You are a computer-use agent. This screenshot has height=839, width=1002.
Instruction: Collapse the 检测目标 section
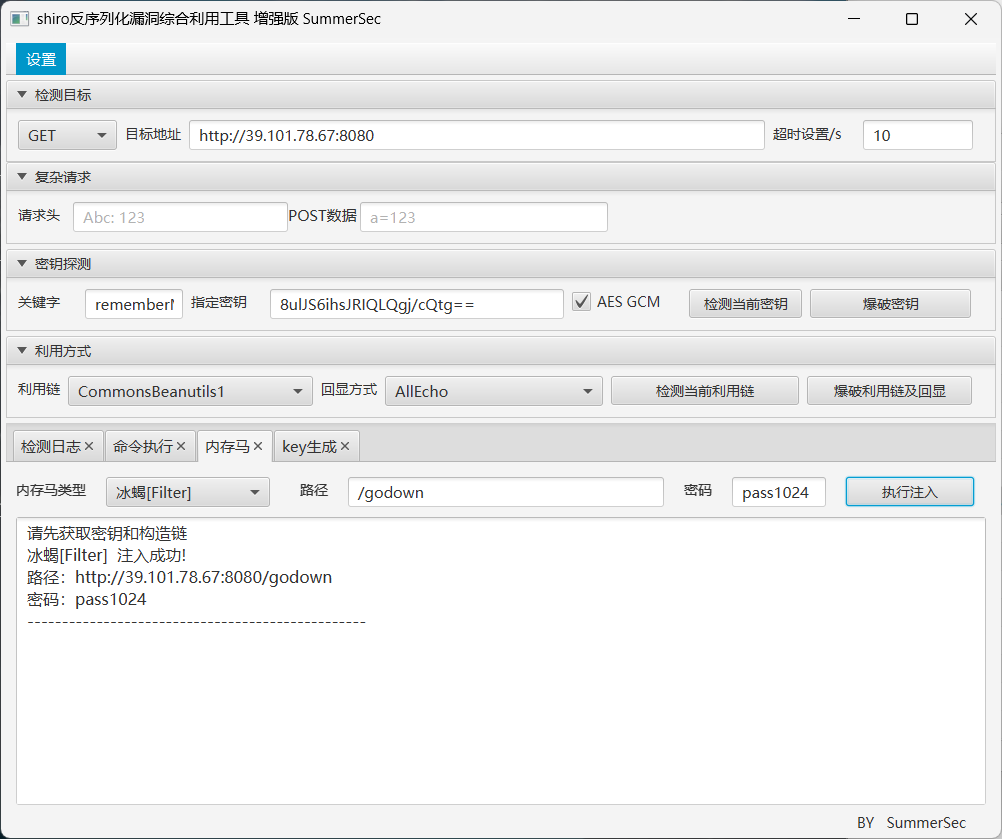point(21,93)
